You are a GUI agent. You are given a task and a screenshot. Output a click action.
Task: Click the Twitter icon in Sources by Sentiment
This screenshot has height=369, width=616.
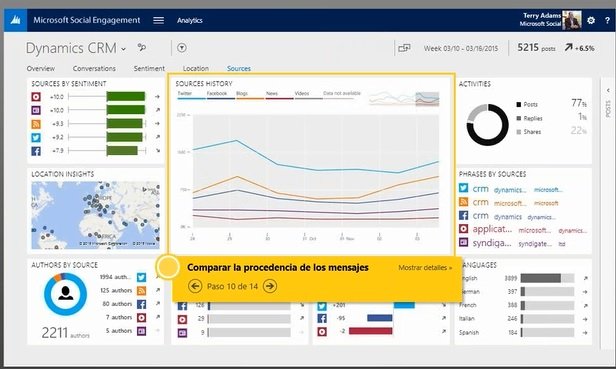coord(36,137)
